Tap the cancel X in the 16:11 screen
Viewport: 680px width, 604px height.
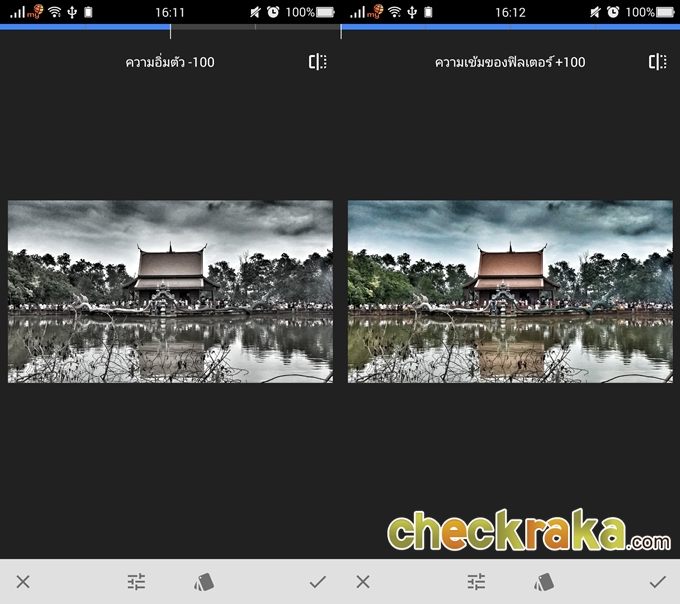tap(23, 581)
